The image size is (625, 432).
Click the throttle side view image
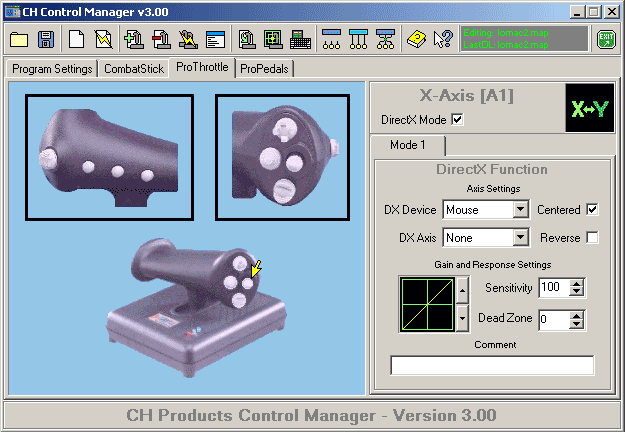(110, 157)
